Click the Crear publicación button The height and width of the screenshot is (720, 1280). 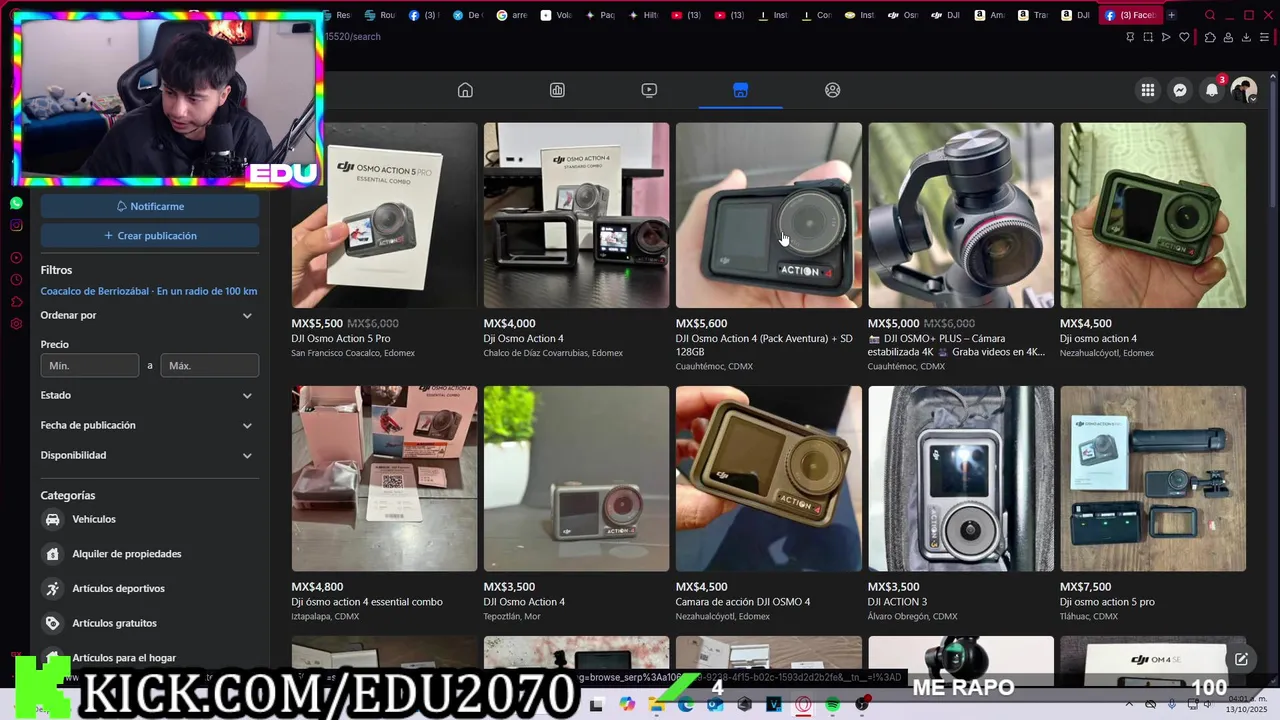pos(150,236)
